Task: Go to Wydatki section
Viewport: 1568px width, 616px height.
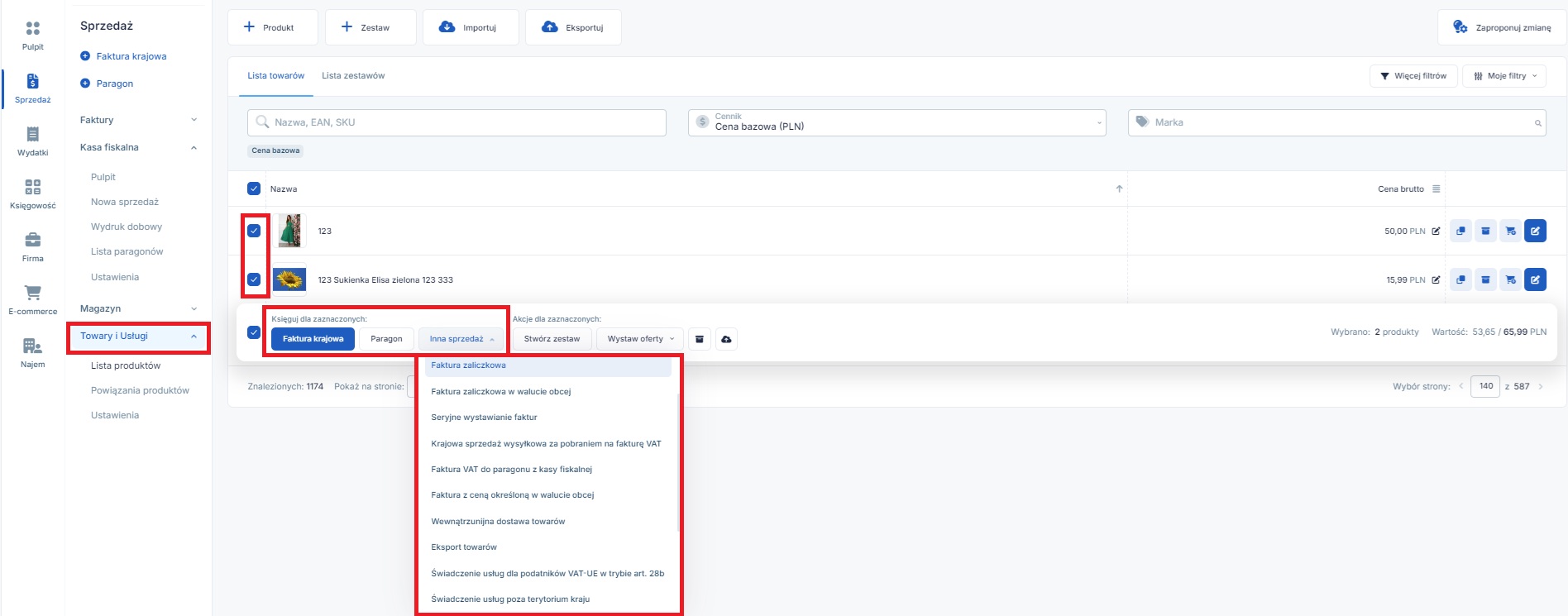Action: coord(33,141)
